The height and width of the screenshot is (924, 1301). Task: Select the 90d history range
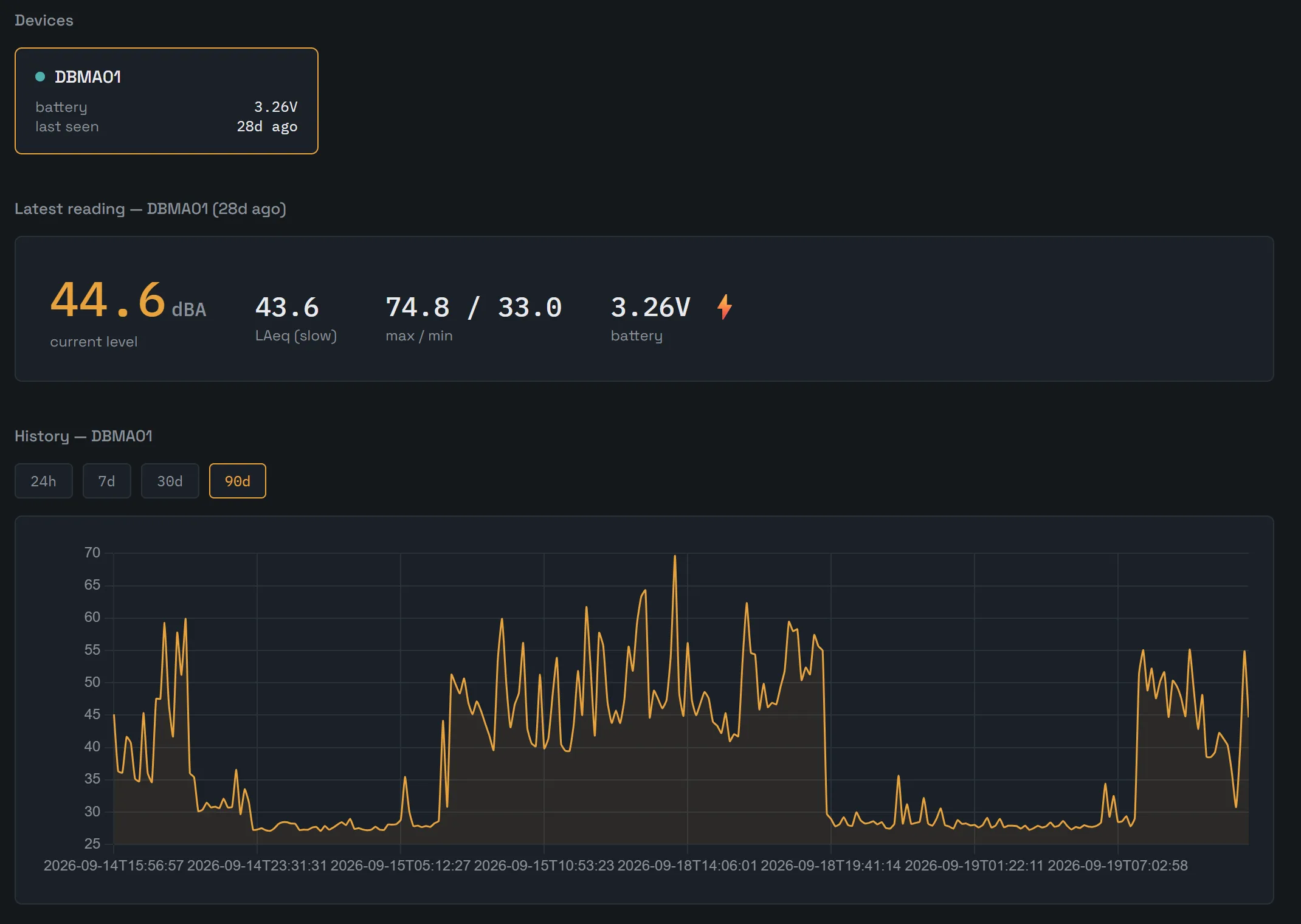238,481
